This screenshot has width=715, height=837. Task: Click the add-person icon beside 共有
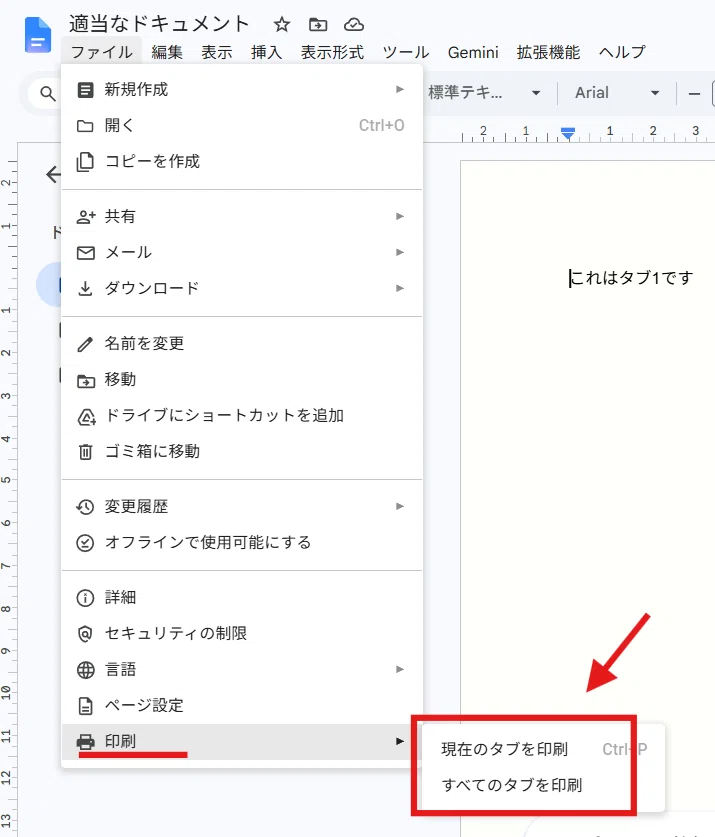[x=85, y=217]
